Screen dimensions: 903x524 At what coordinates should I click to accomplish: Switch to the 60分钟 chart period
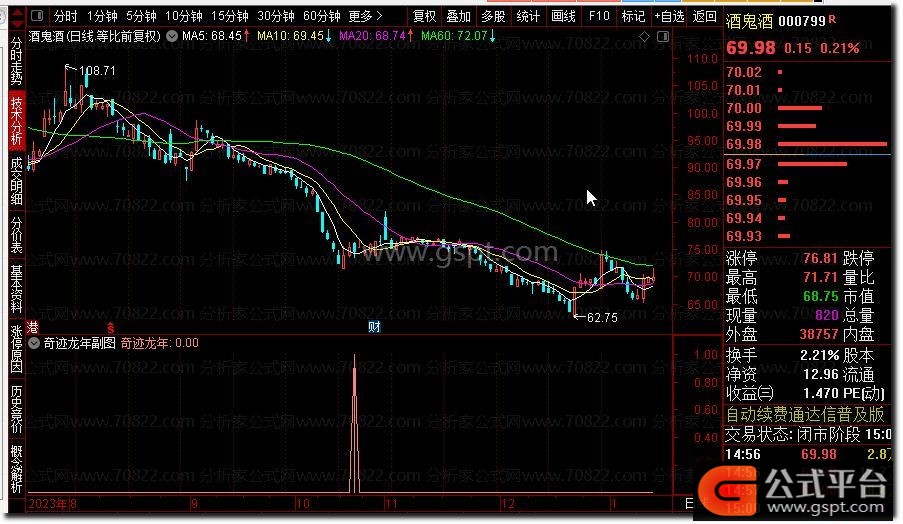(x=321, y=16)
